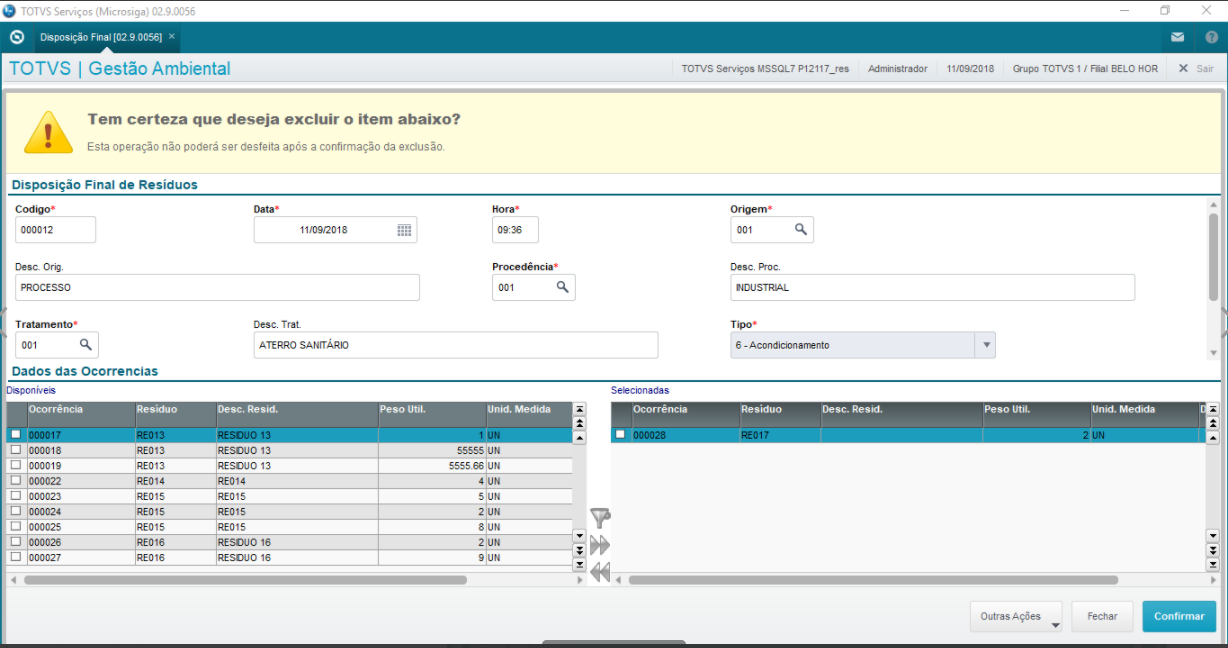
Task: Tick checkbox for occurrence 000023
Action: point(15,496)
